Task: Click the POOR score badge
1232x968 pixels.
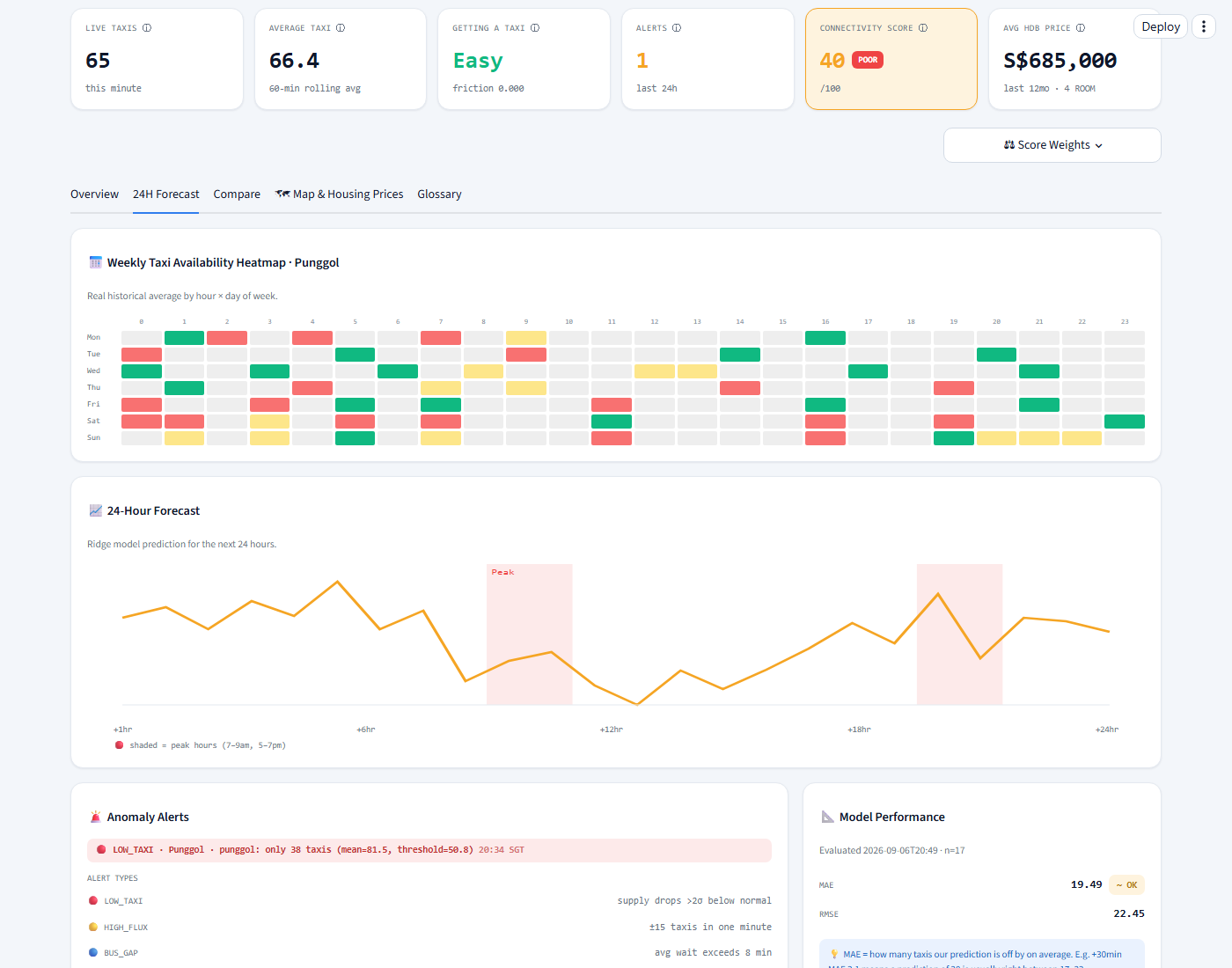Action: pos(868,60)
